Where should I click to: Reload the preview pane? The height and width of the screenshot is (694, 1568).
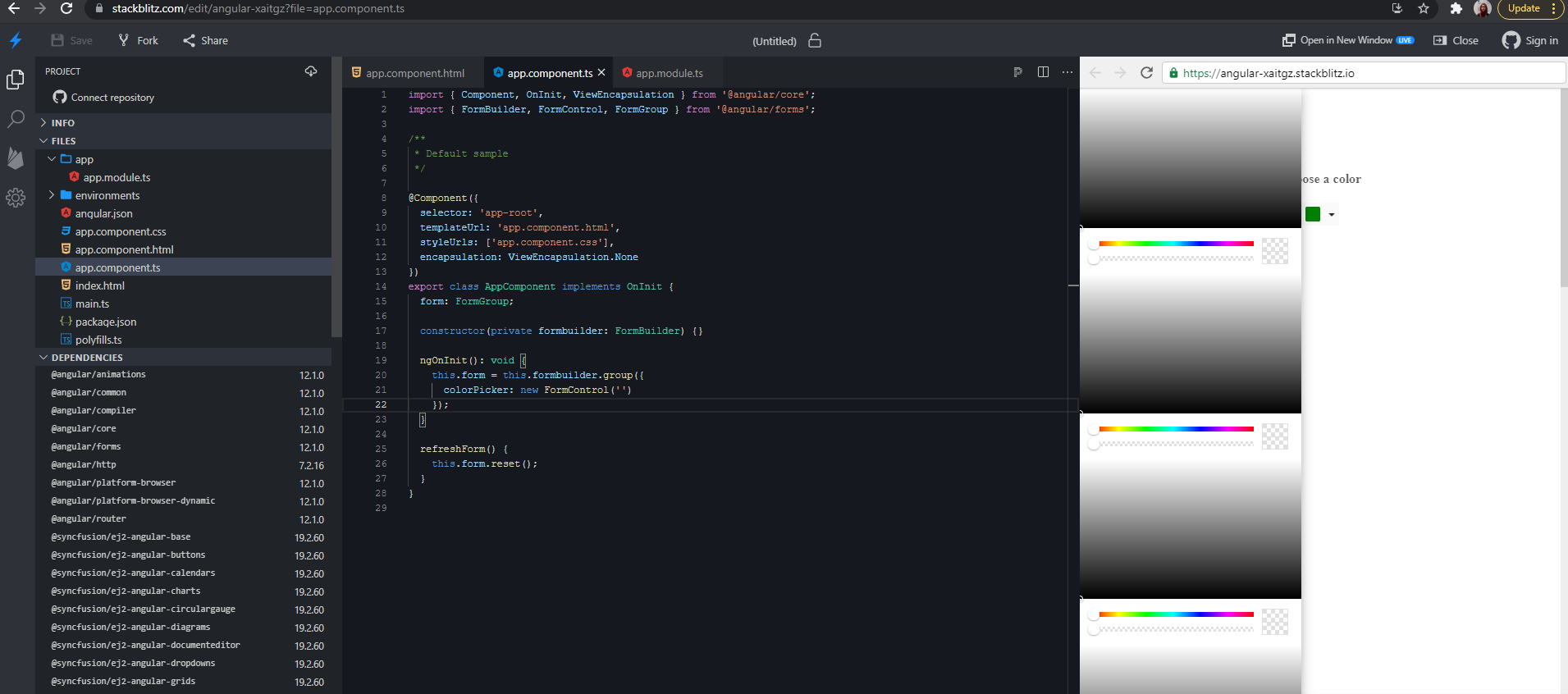point(1146,73)
